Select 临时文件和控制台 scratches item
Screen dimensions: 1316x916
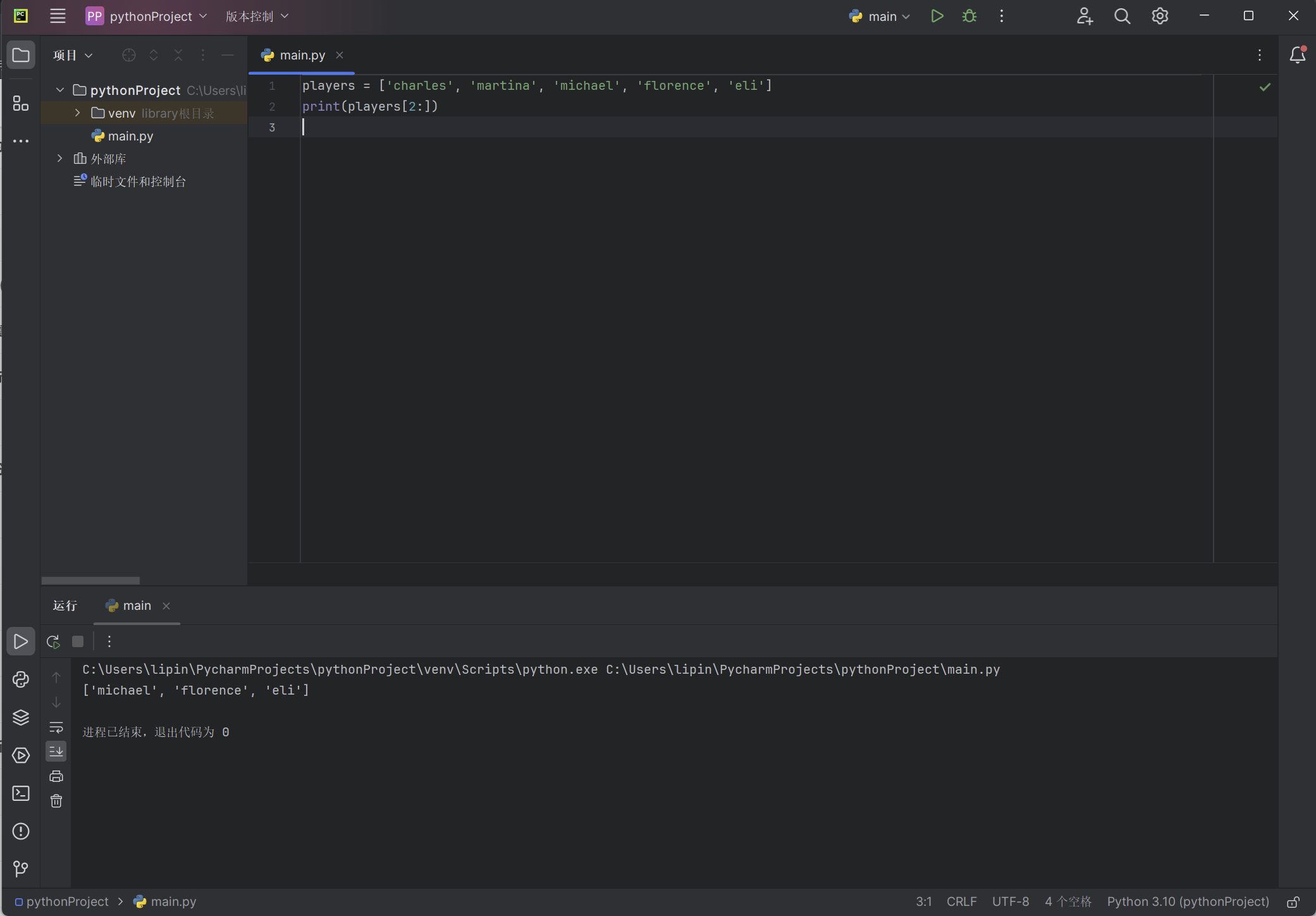click(138, 182)
